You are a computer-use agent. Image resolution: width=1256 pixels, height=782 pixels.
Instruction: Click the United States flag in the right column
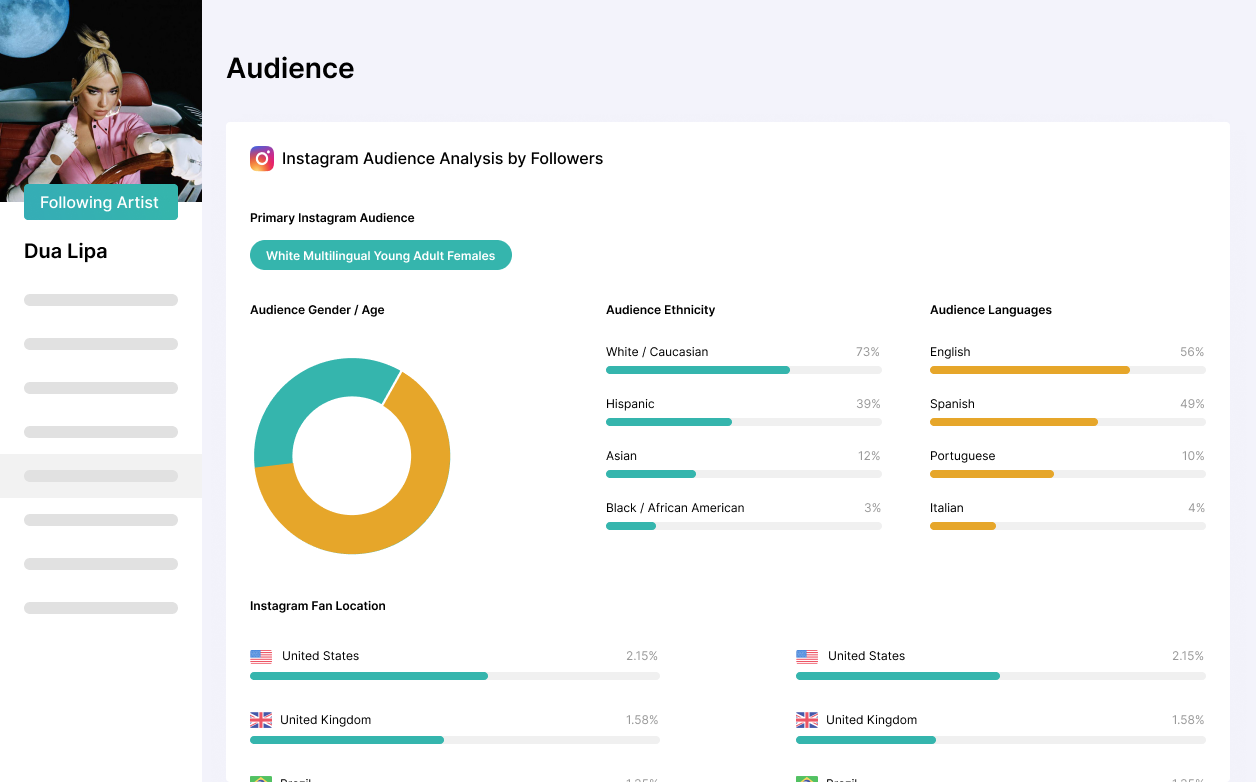(x=807, y=656)
